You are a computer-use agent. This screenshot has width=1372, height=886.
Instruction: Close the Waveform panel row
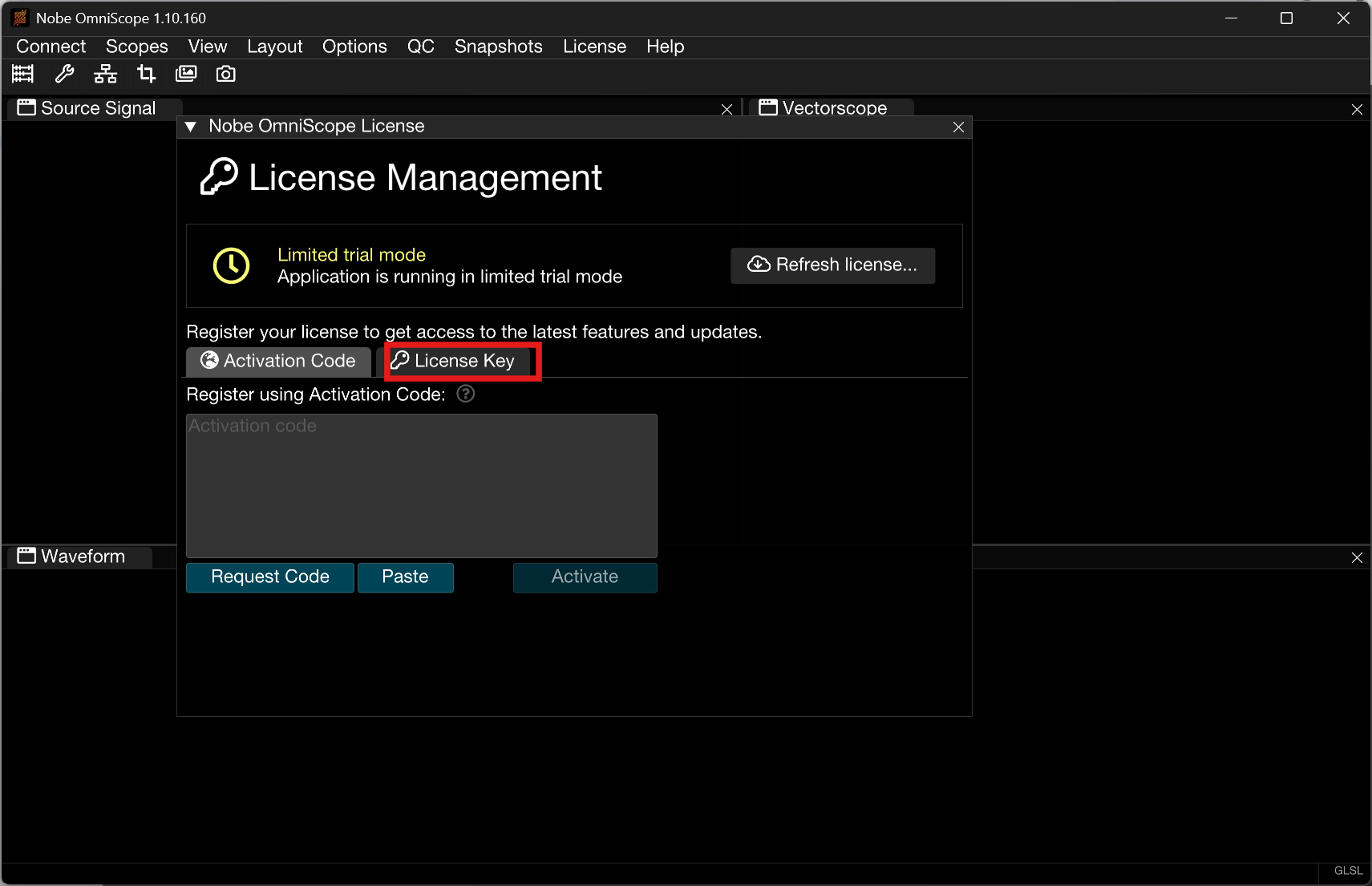(1357, 557)
